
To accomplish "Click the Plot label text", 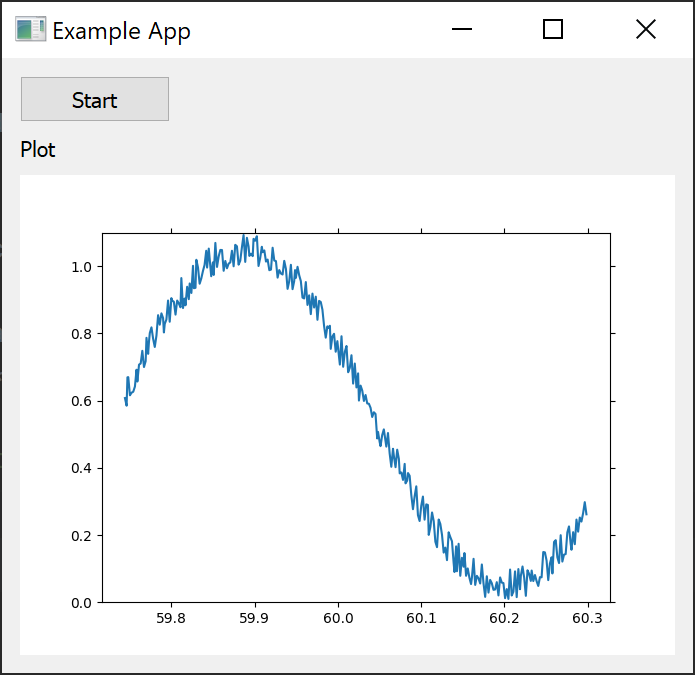I will tap(38, 150).
